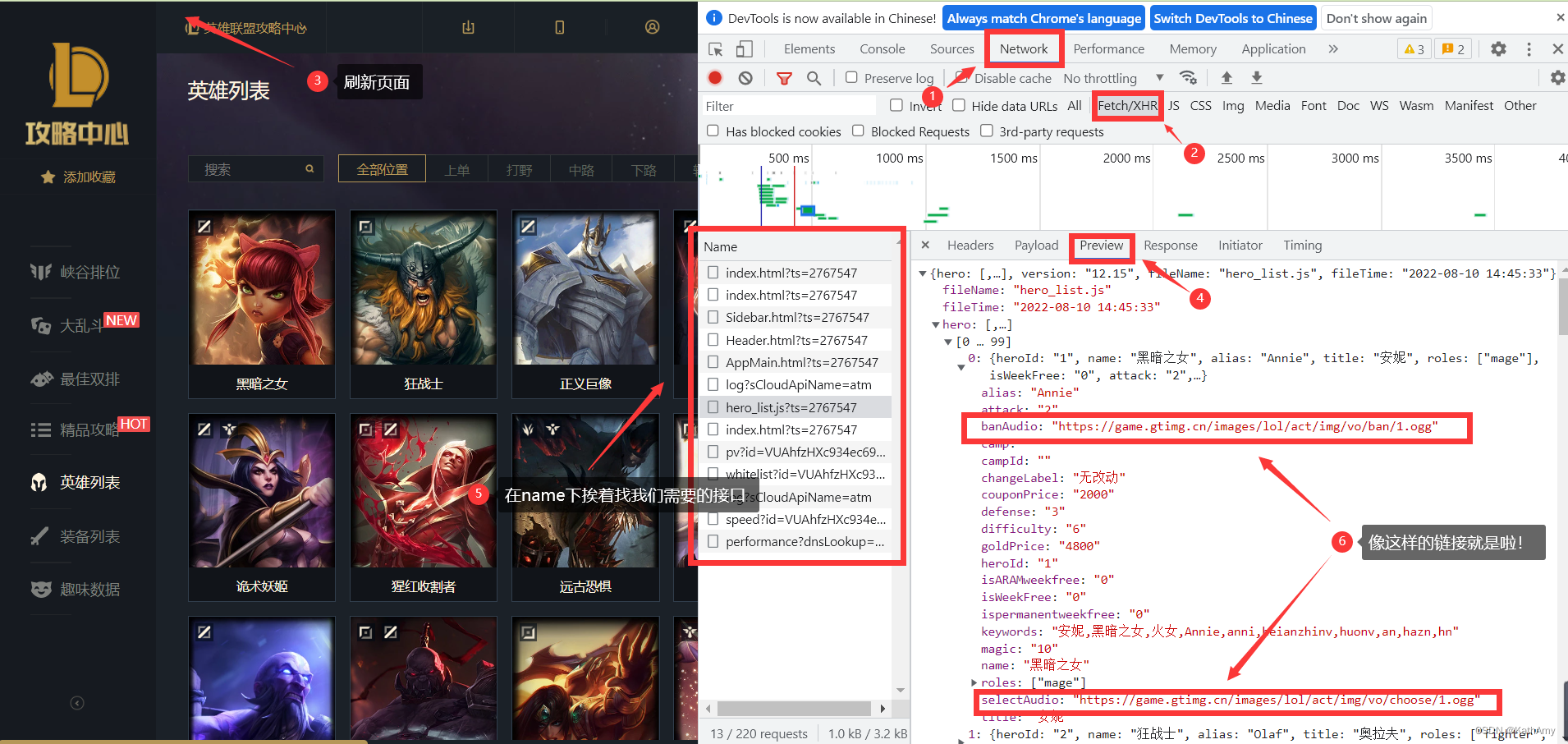Click the 添加收藏 star favorite link
The height and width of the screenshot is (744, 1568).
click(x=78, y=177)
